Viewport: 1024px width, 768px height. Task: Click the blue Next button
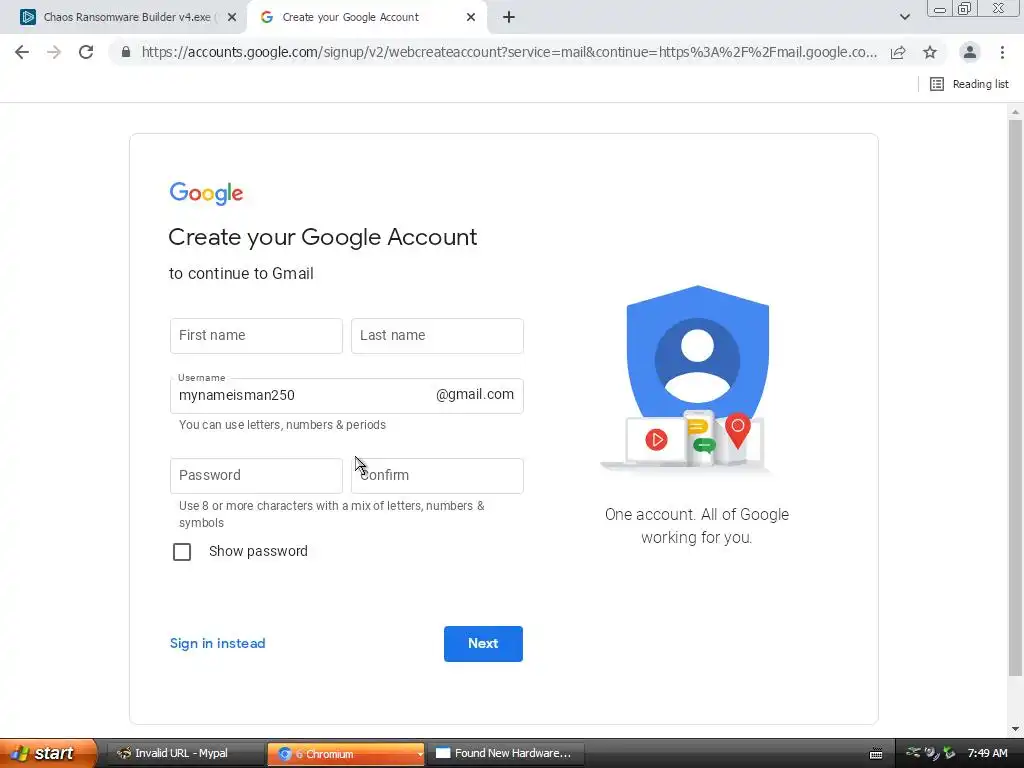coord(483,644)
